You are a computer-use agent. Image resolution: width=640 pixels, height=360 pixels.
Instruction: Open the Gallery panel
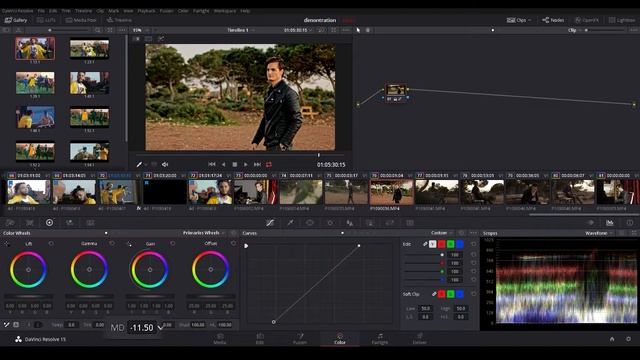tap(16, 20)
